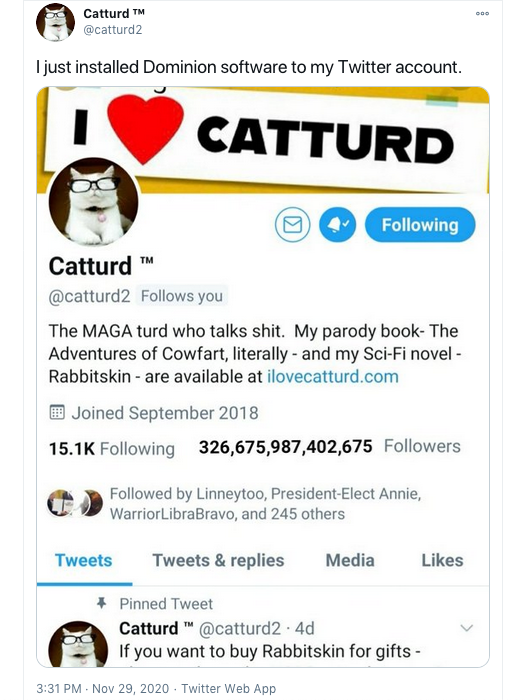Open the ilovecatturd.com link

333,376
